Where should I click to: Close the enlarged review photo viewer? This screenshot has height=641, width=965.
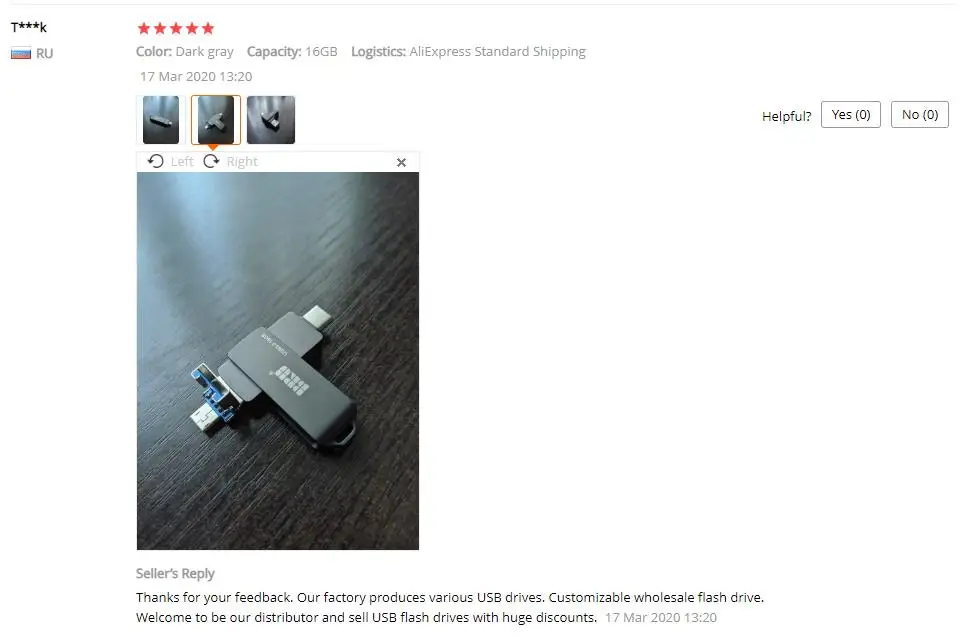[x=401, y=162]
